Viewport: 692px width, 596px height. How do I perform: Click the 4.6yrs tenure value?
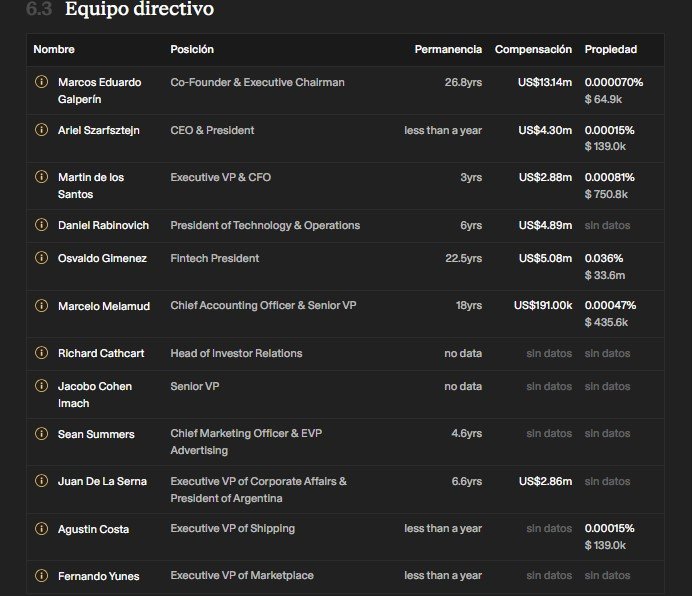[x=466, y=433]
